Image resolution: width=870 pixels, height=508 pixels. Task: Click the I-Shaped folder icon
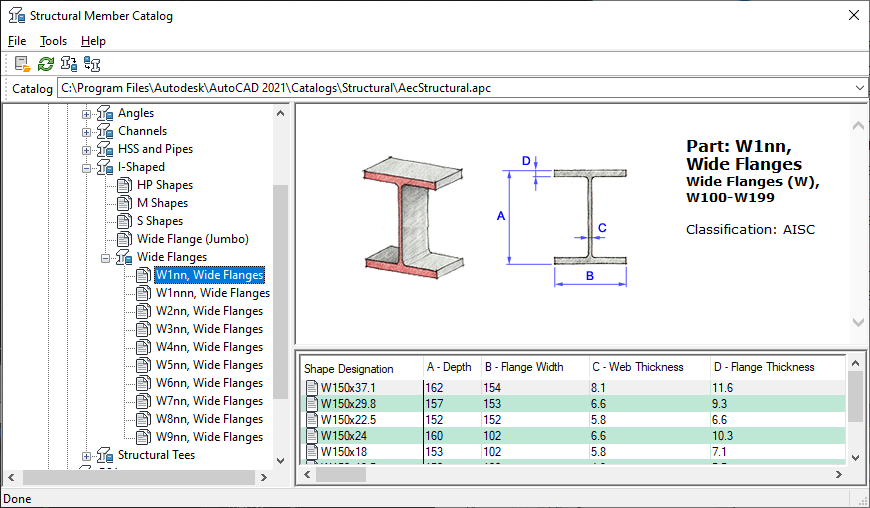point(105,167)
